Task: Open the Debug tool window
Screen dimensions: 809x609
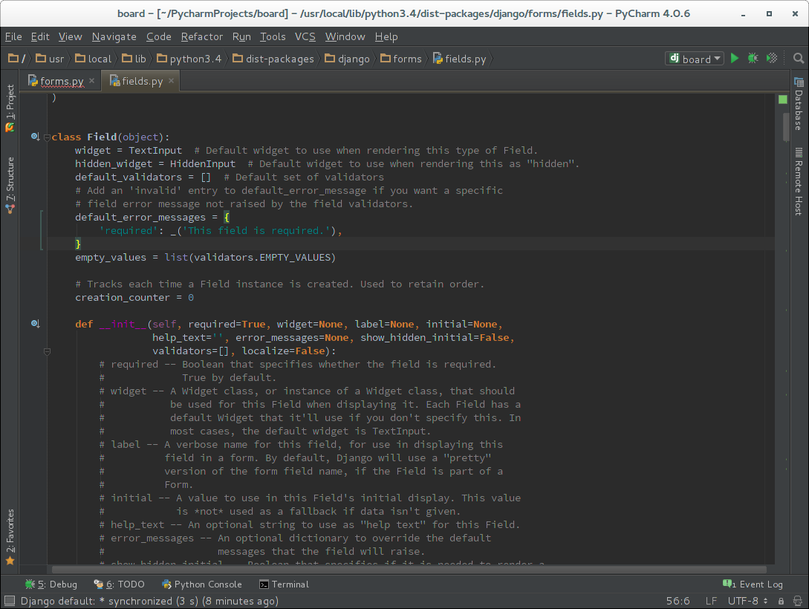Action: pyautogui.click(x=51, y=584)
